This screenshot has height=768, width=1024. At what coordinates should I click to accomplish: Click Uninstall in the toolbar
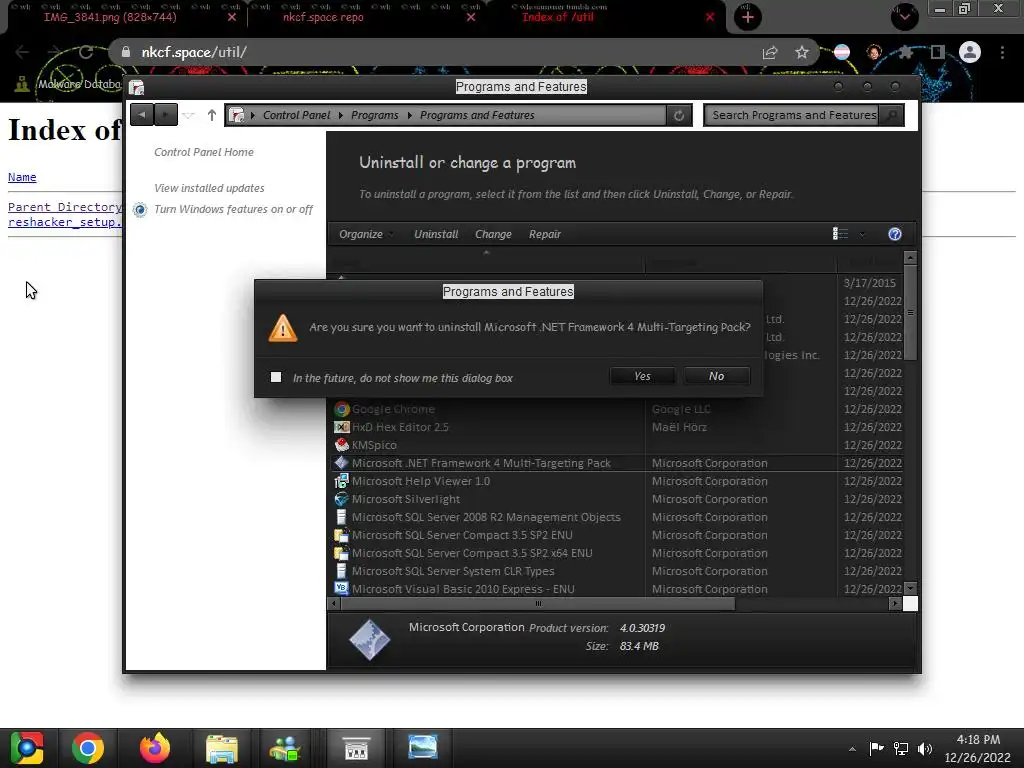pyautogui.click(x=436, y=234)
